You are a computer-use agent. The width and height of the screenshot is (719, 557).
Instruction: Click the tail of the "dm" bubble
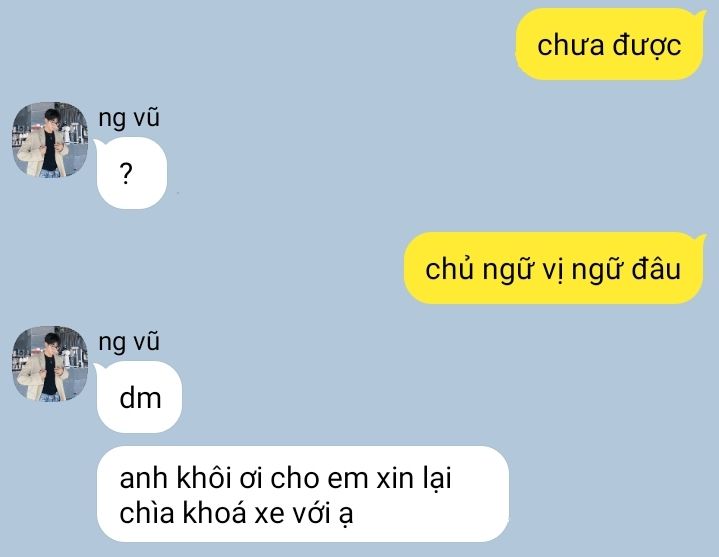pyautogui.click(x=99, y=368)
